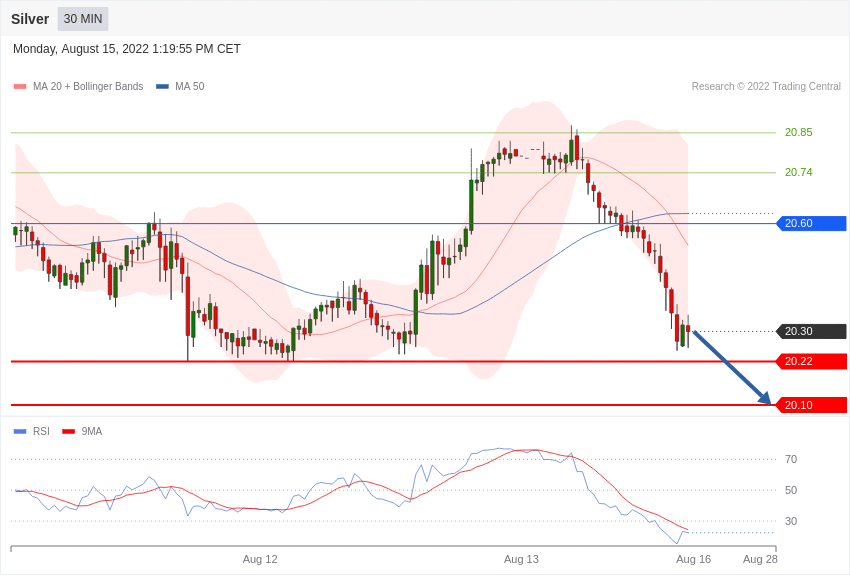The width and height of the screenshot is (850, 576).
Task: Click the black 20.30 current price tag
Action: 812,331
